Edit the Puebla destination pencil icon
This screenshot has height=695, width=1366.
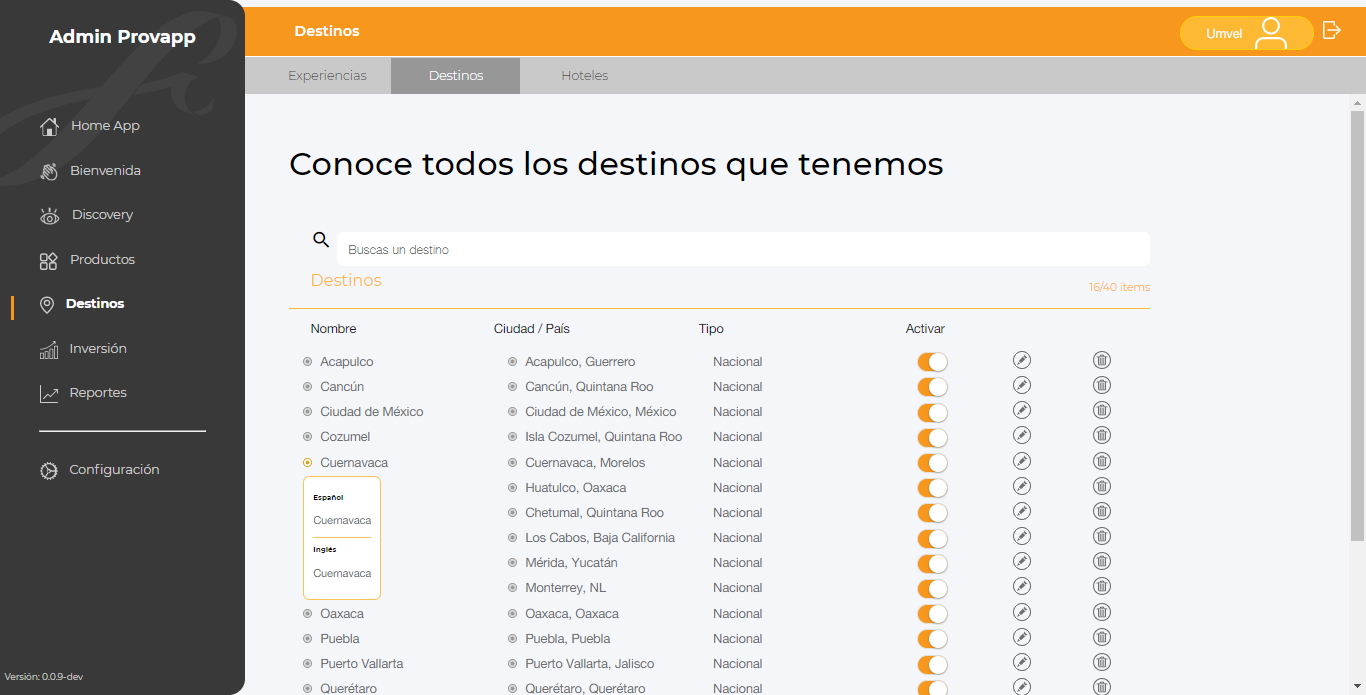pyautogui.click(x=1021, y=637)
